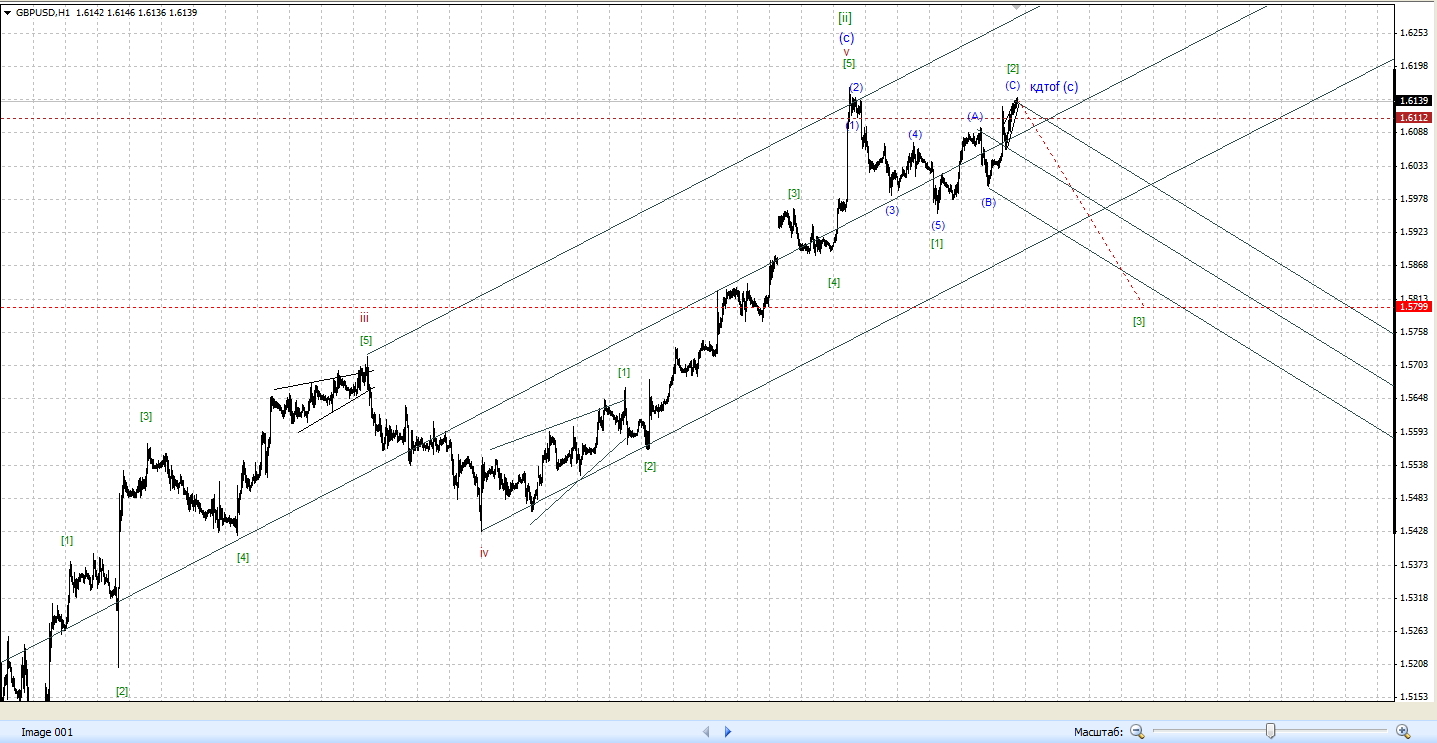The height and width of the screenshot is (743, 1437).
Task: Click the 1.5153 price axis label
Action: coord(1414,697)
